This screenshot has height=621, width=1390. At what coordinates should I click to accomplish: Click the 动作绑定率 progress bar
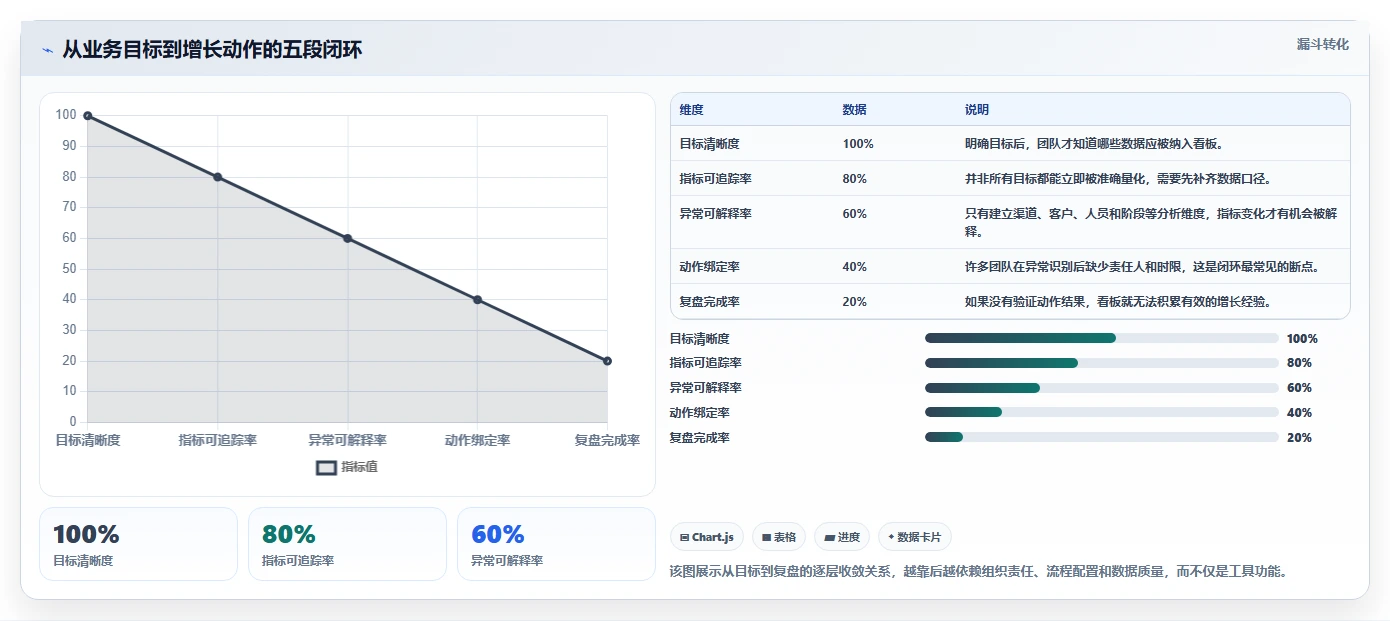pyautogui.click(x=1102, y=412)
